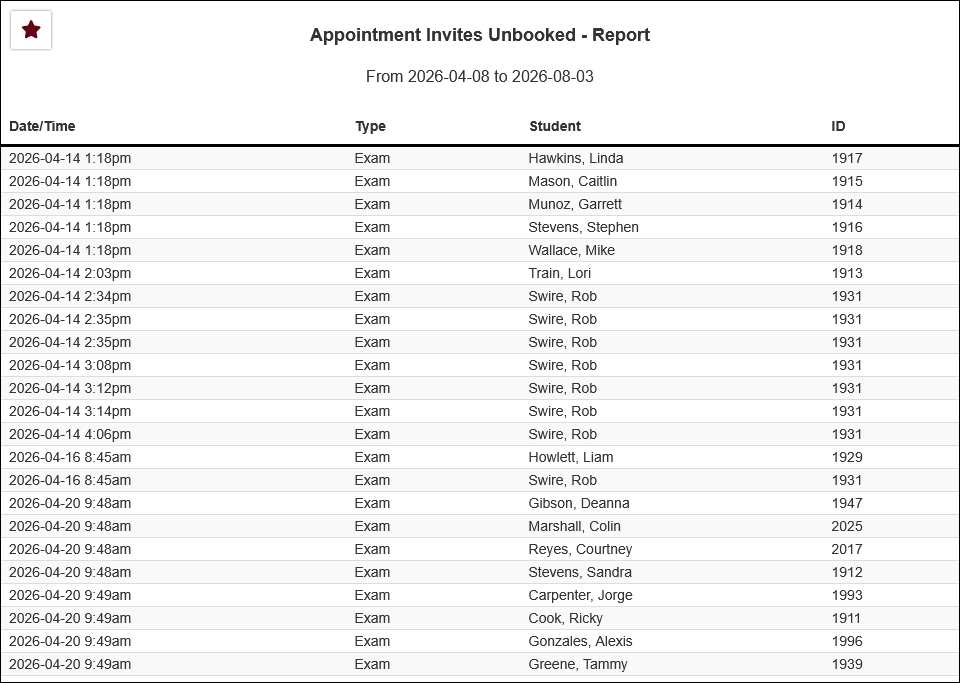Select Stevens, Stephen student name

pyautogui.click(x=583, y=228)
